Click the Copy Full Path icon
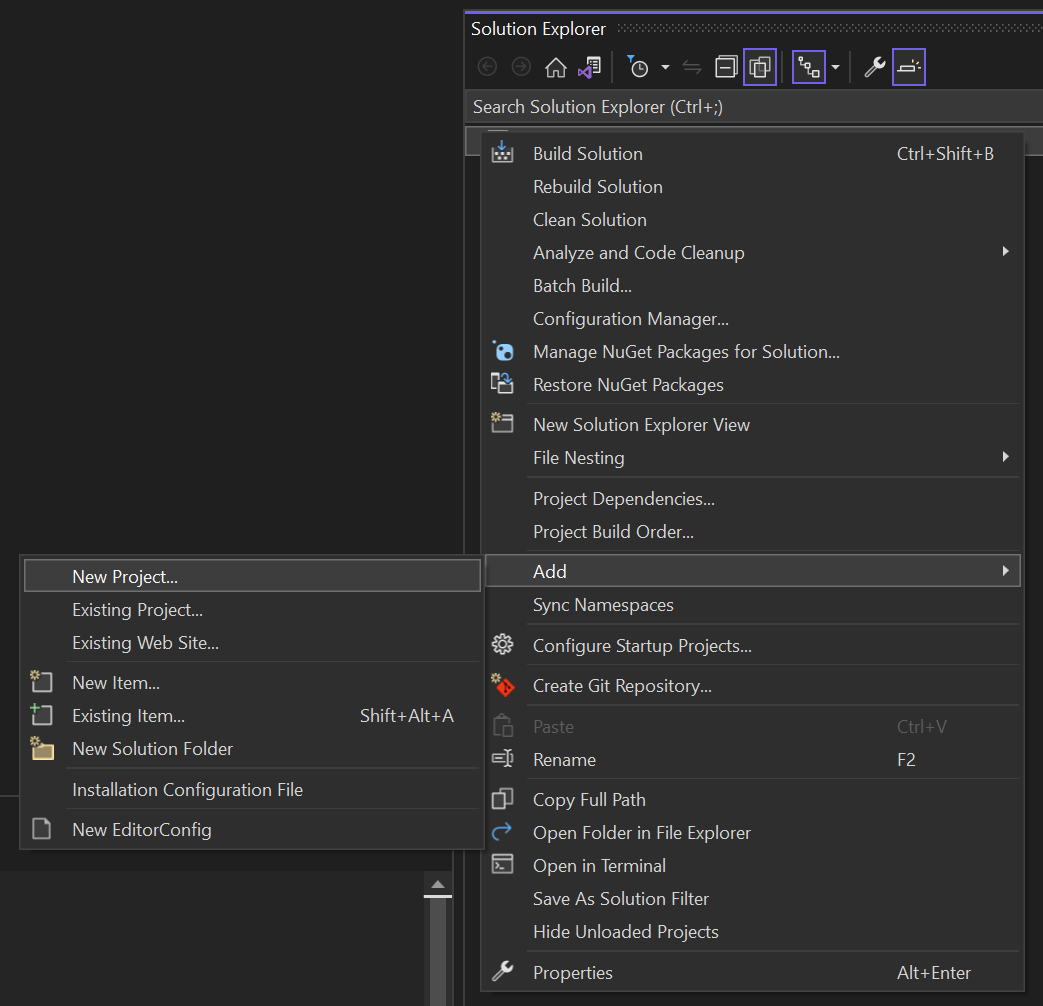Viewport: 1043px width, 1006px height. 502,798
